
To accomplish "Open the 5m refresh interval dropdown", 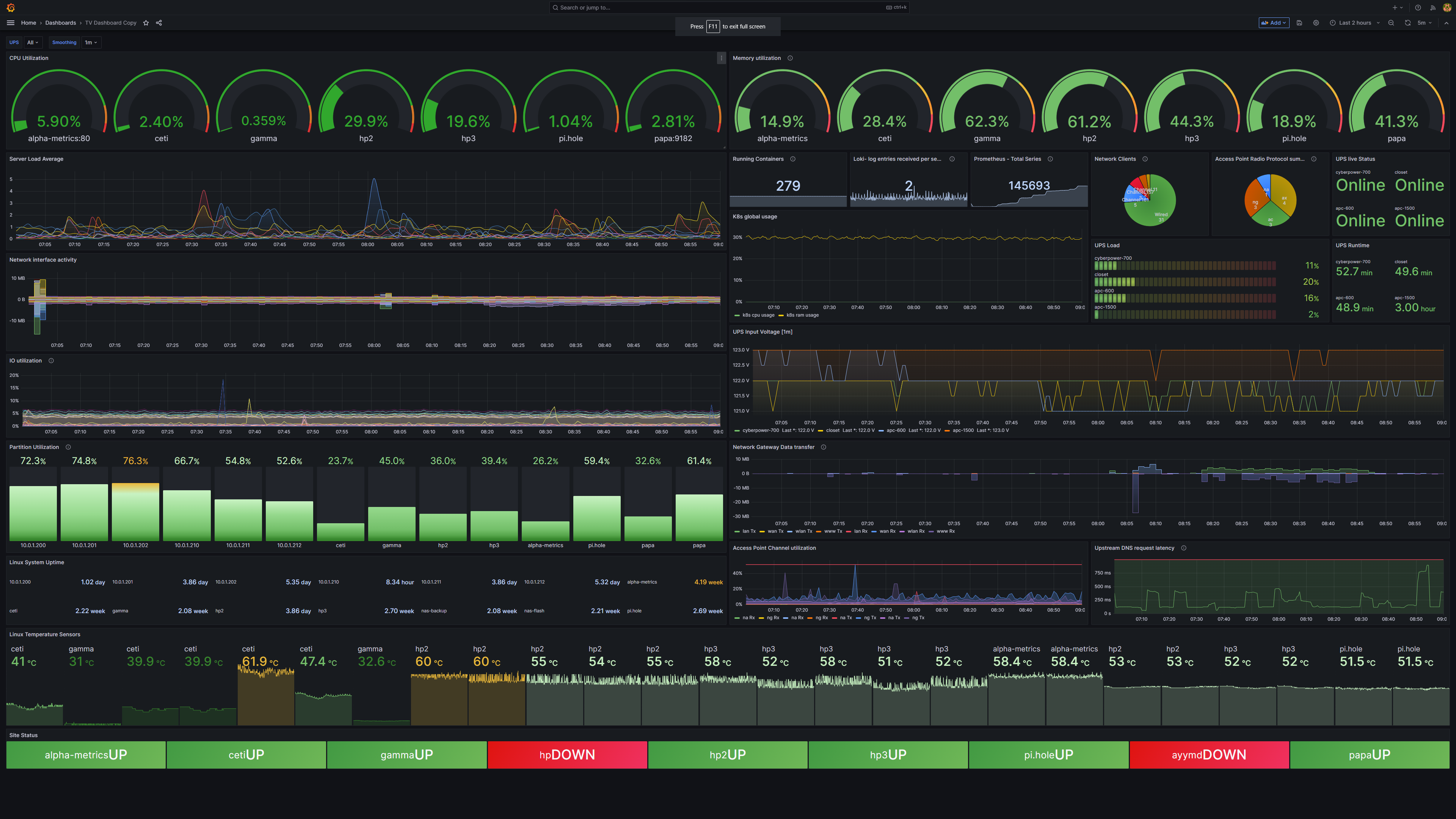I will [x=1425, y=23].
